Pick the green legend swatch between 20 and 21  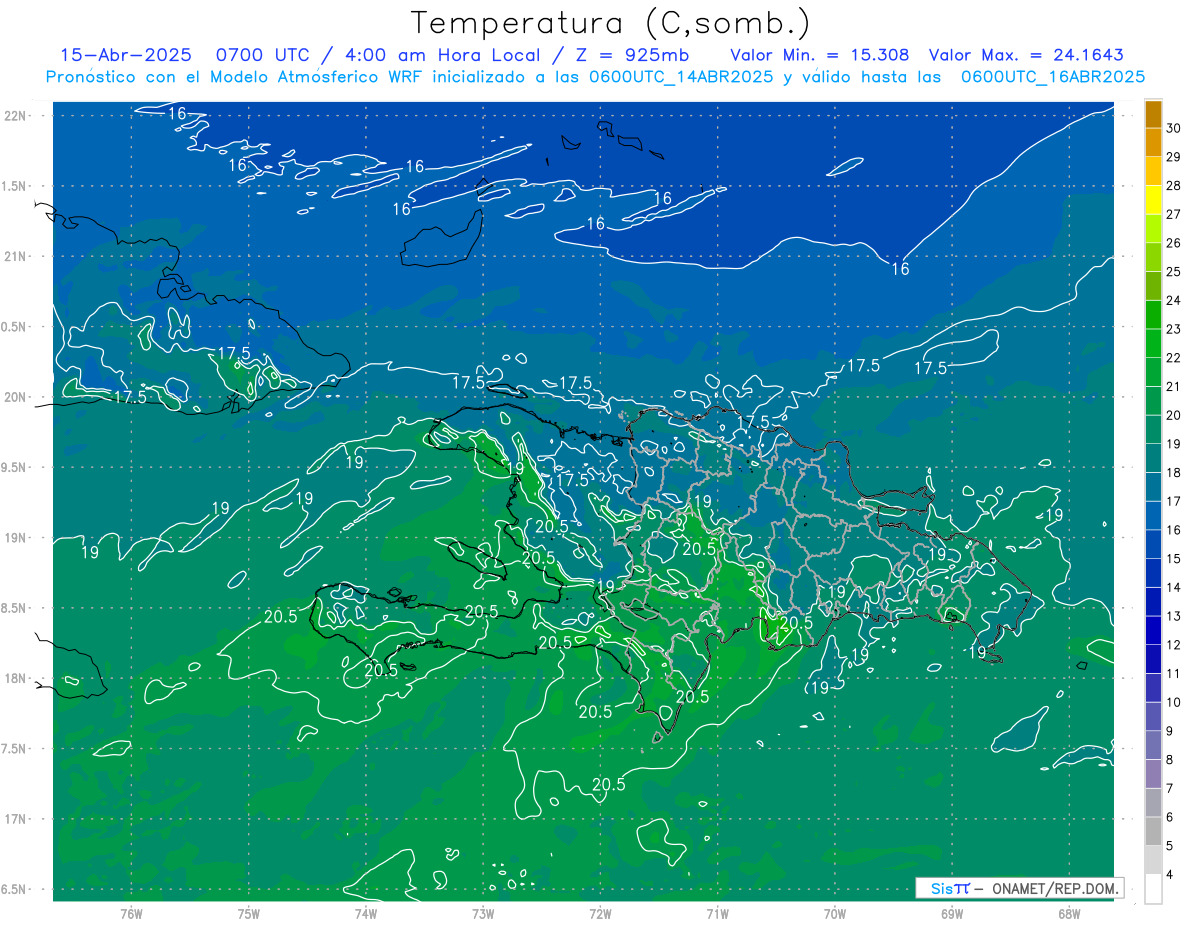pos(1154,401)
